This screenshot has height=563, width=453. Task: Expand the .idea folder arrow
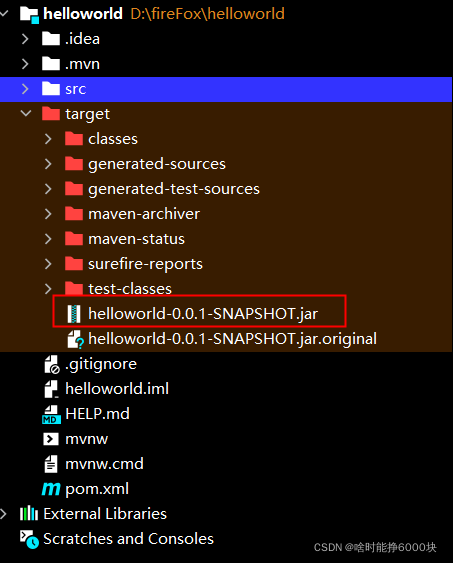25,39
